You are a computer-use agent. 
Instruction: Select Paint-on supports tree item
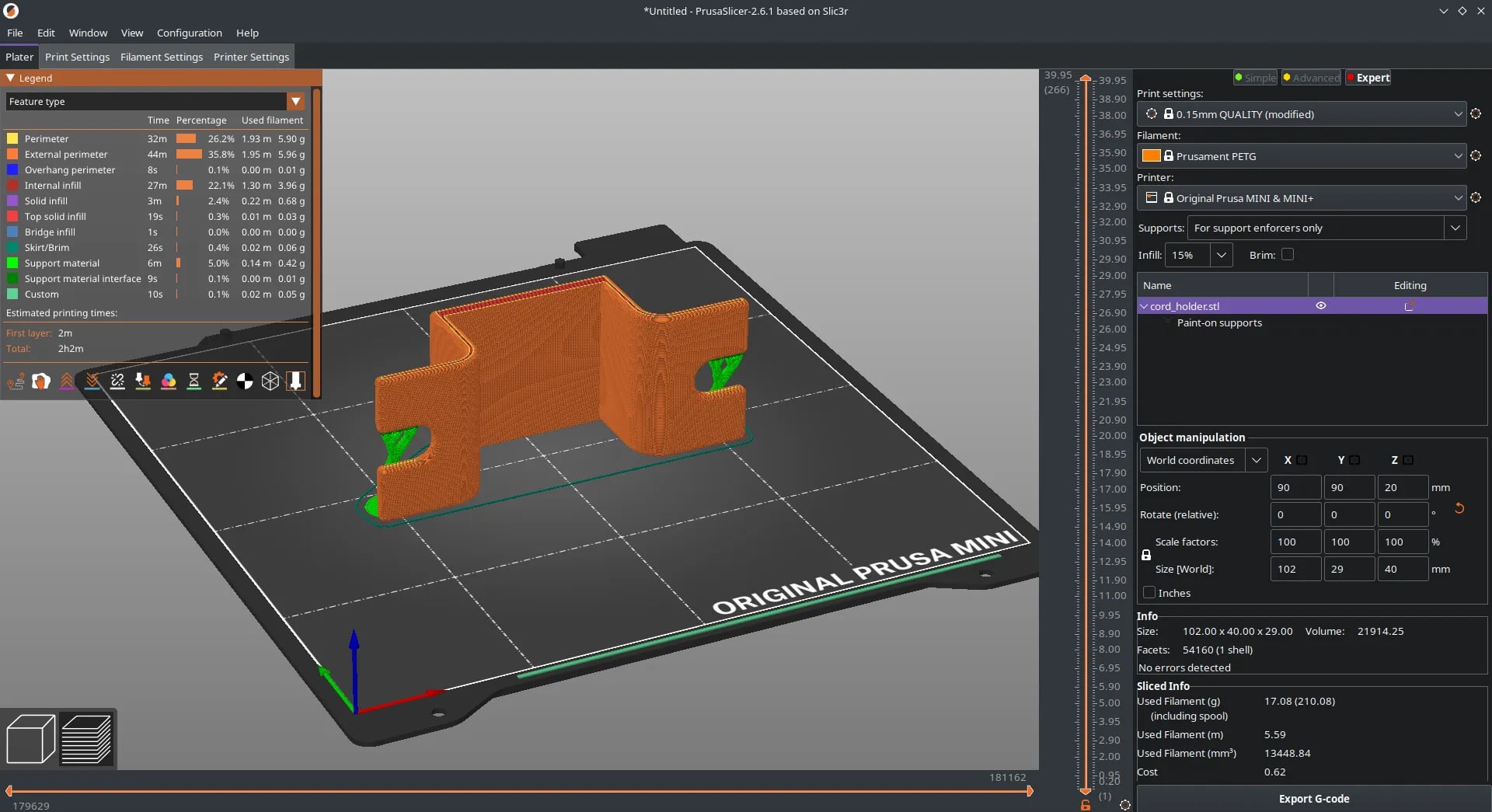tap(1219, 322)
